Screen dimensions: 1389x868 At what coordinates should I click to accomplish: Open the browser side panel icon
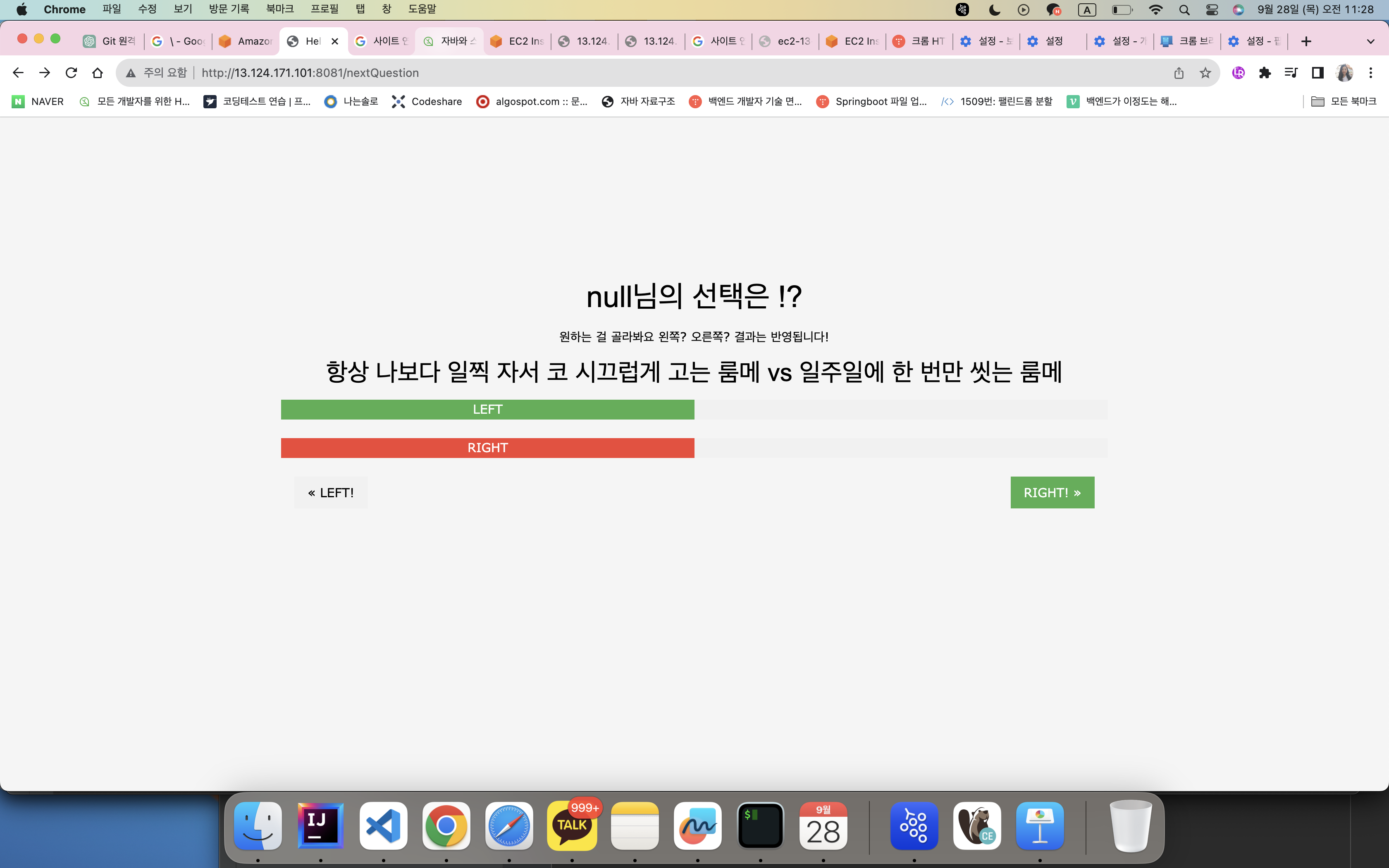tap(1317, 72)
